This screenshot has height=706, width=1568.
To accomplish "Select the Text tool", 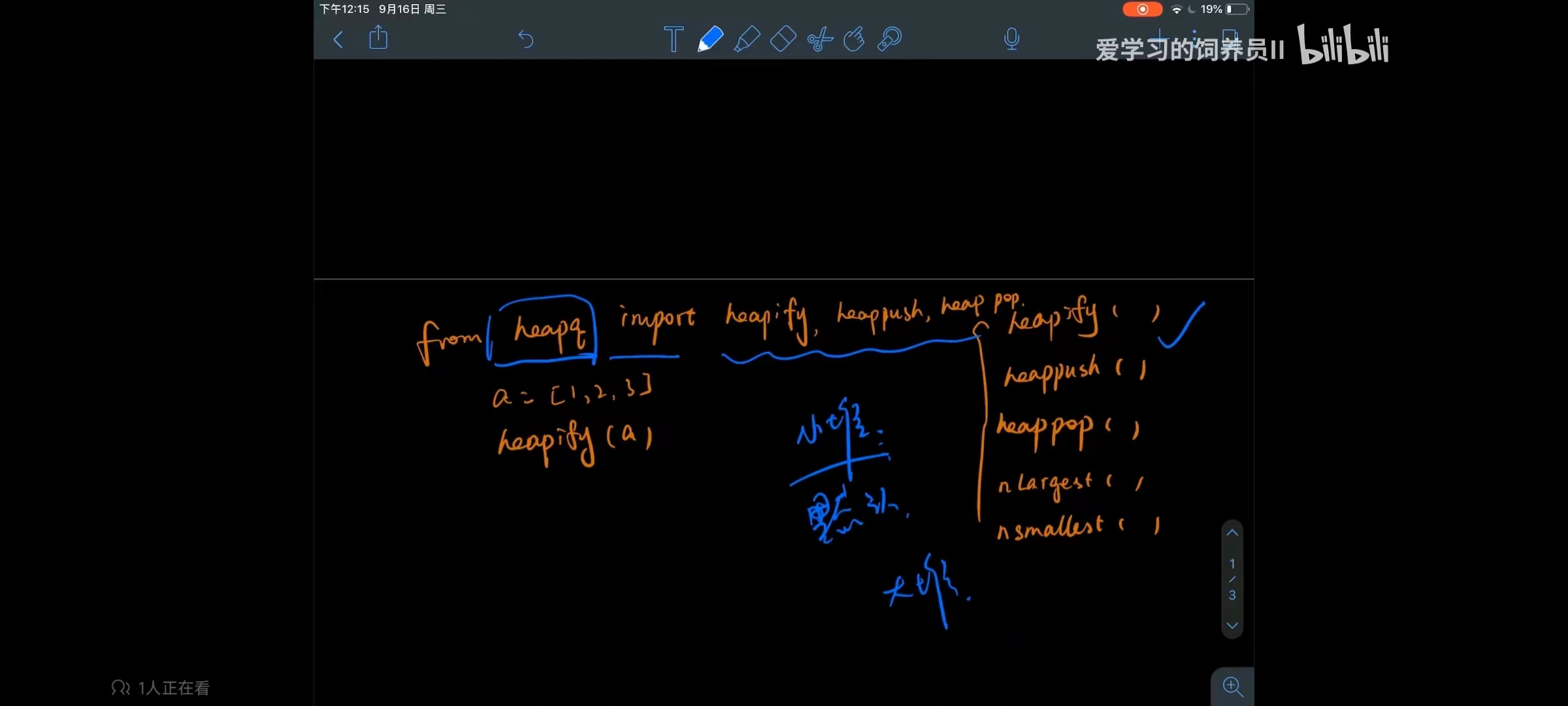I will (x=673, y=39).
